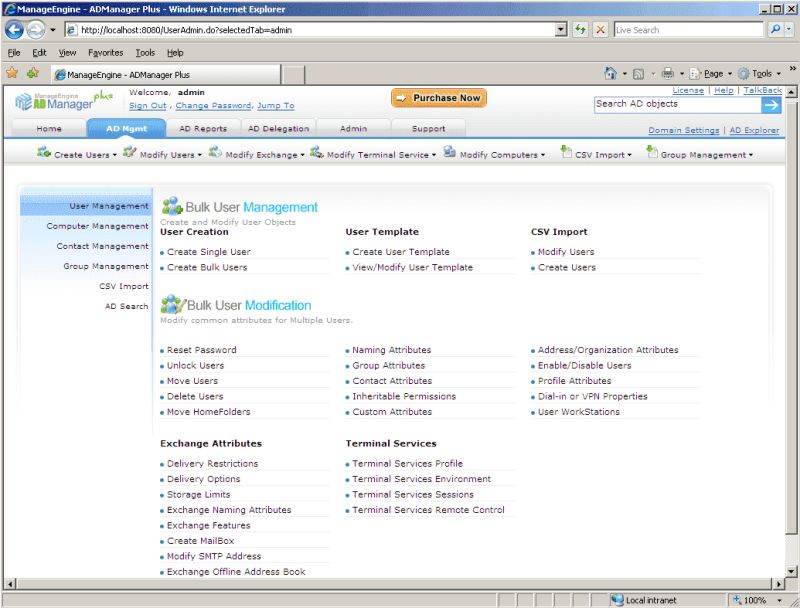Open the address bar history dropdown
This screenshot has width=800, height=608.
click(x=561, y=29)
